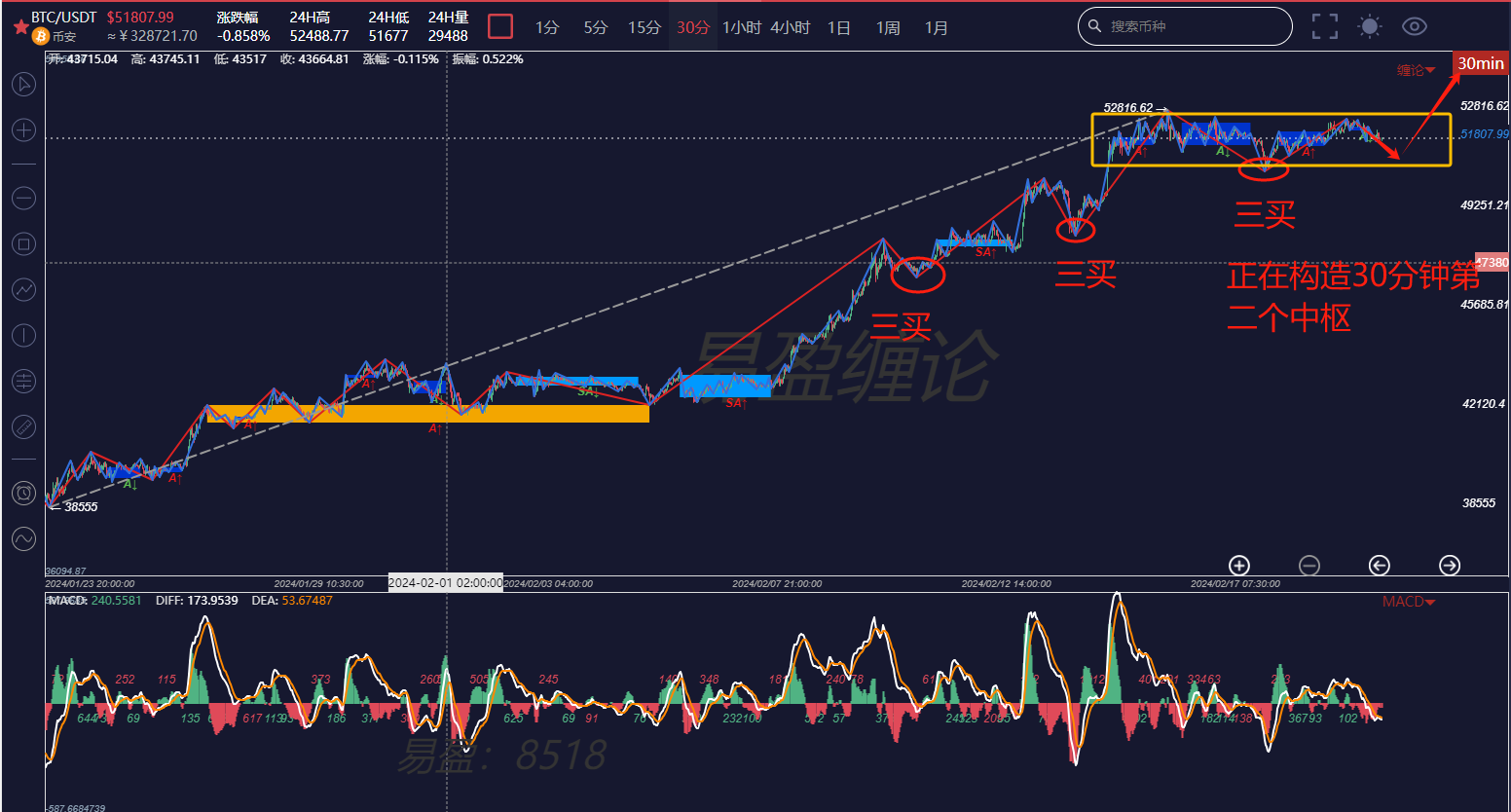The width and height of the screenshot is (1511, 812).
Task: Open the MACD indicator dropdown
Action: tap(1409, 602)
